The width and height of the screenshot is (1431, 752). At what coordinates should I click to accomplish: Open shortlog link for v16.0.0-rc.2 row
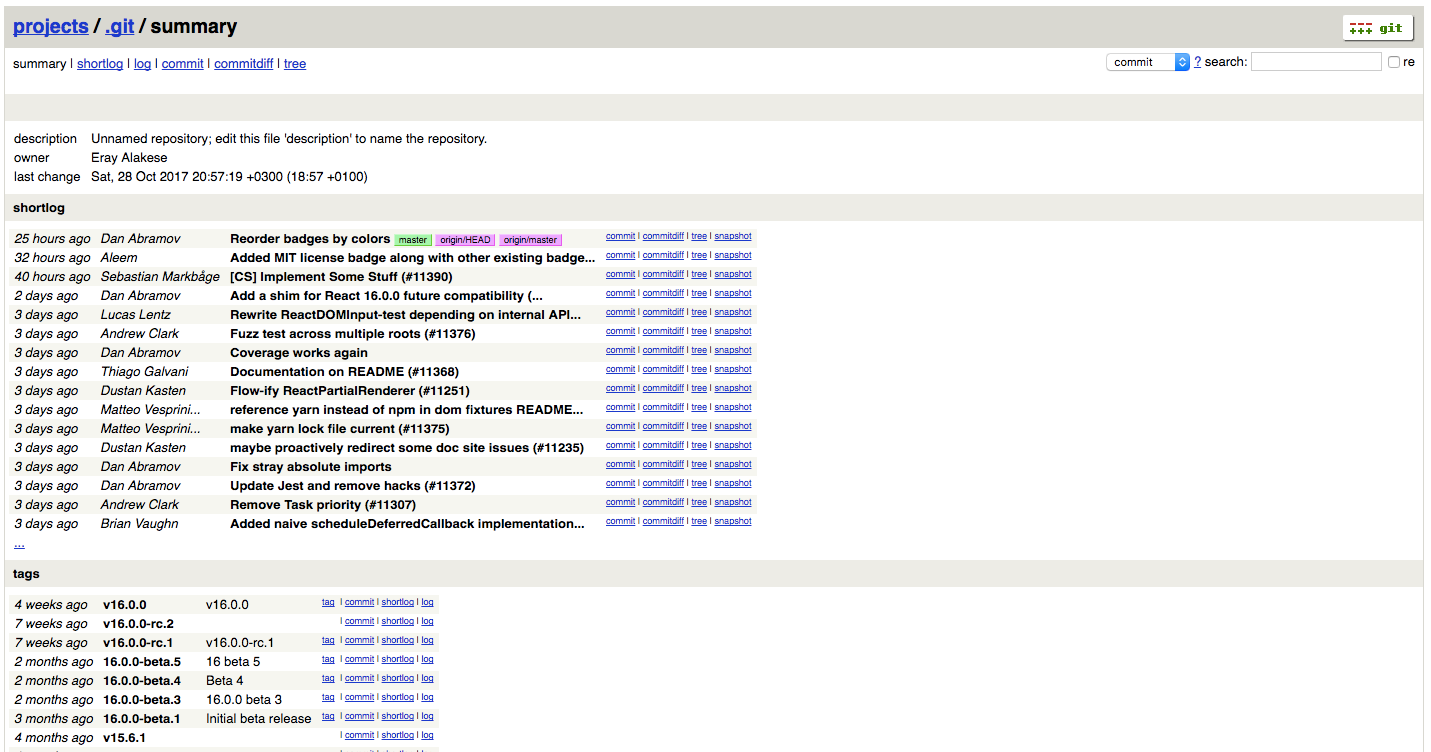click(x=398, y=621)
